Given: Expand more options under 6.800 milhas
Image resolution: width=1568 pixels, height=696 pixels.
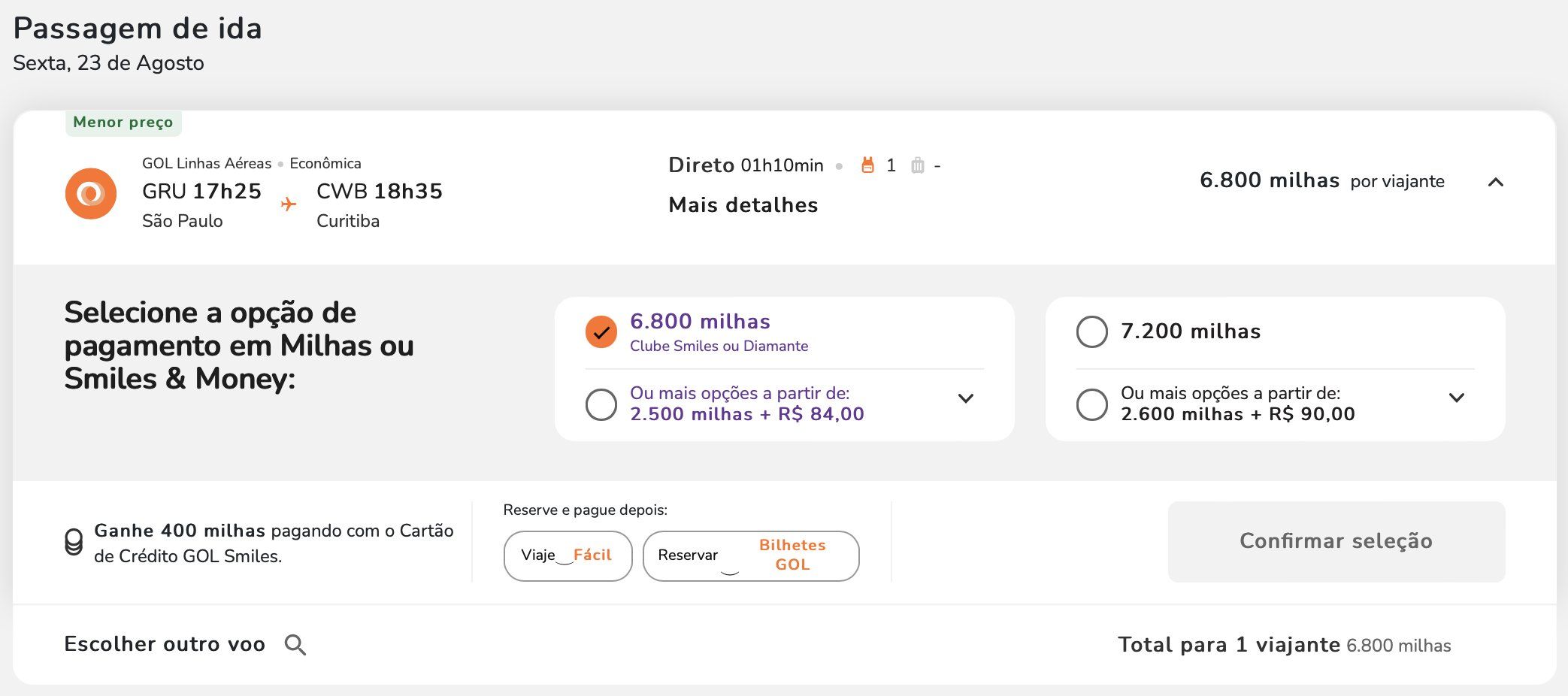Looking at the screenshot, I should [x=966, y=398].
